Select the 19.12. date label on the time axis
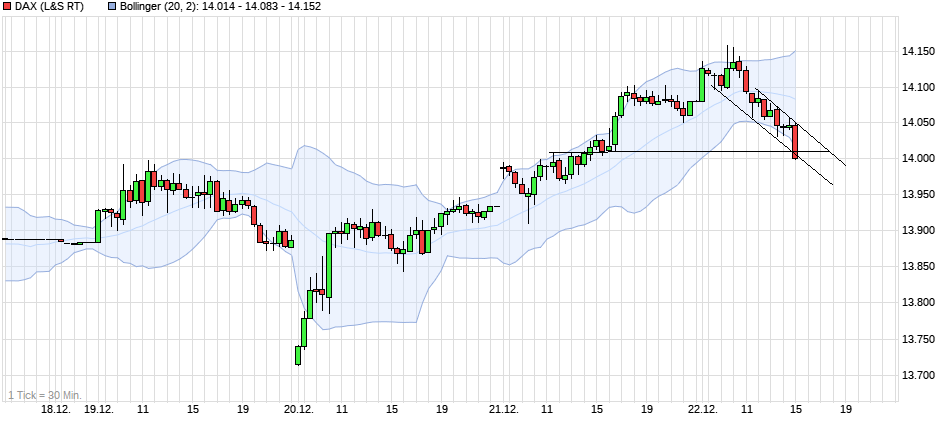This screenshot has width=940, height=435. tap(99, 409)
